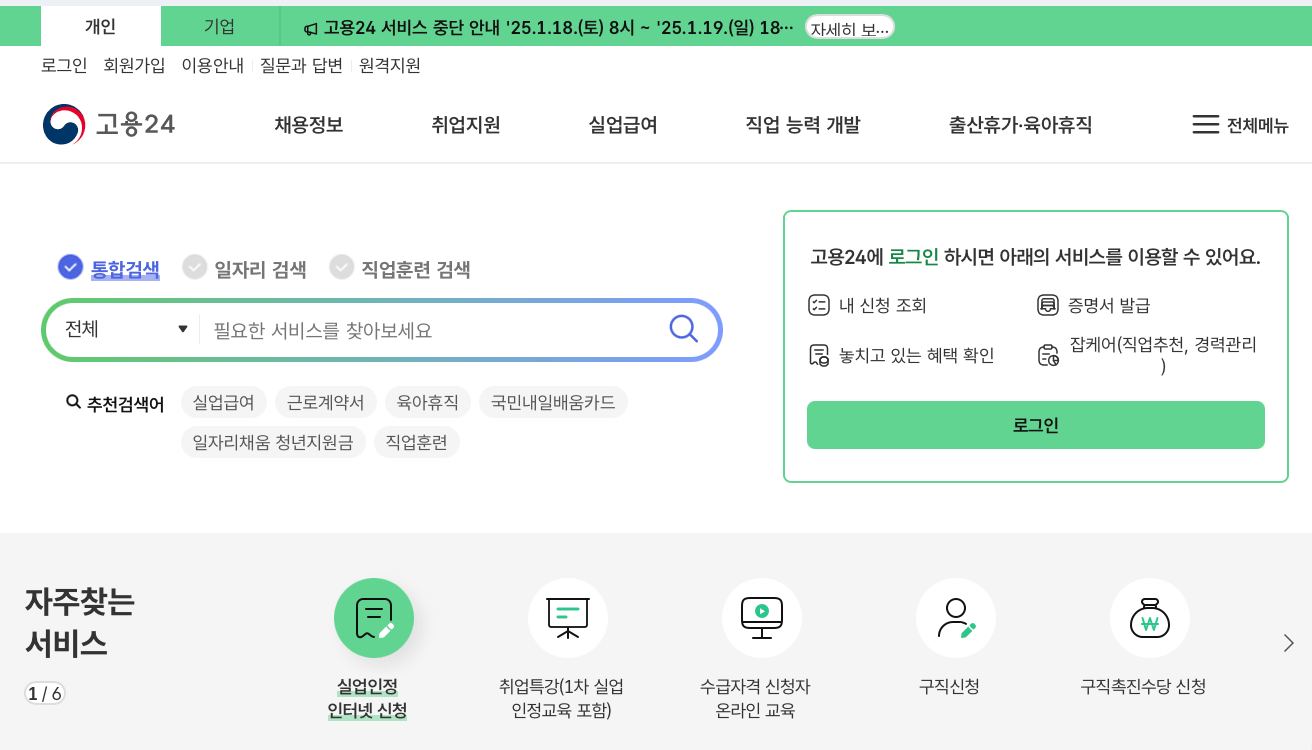Open the 실업급여 menu item
The image size is (1312, 750).
(x=620, y=124)
